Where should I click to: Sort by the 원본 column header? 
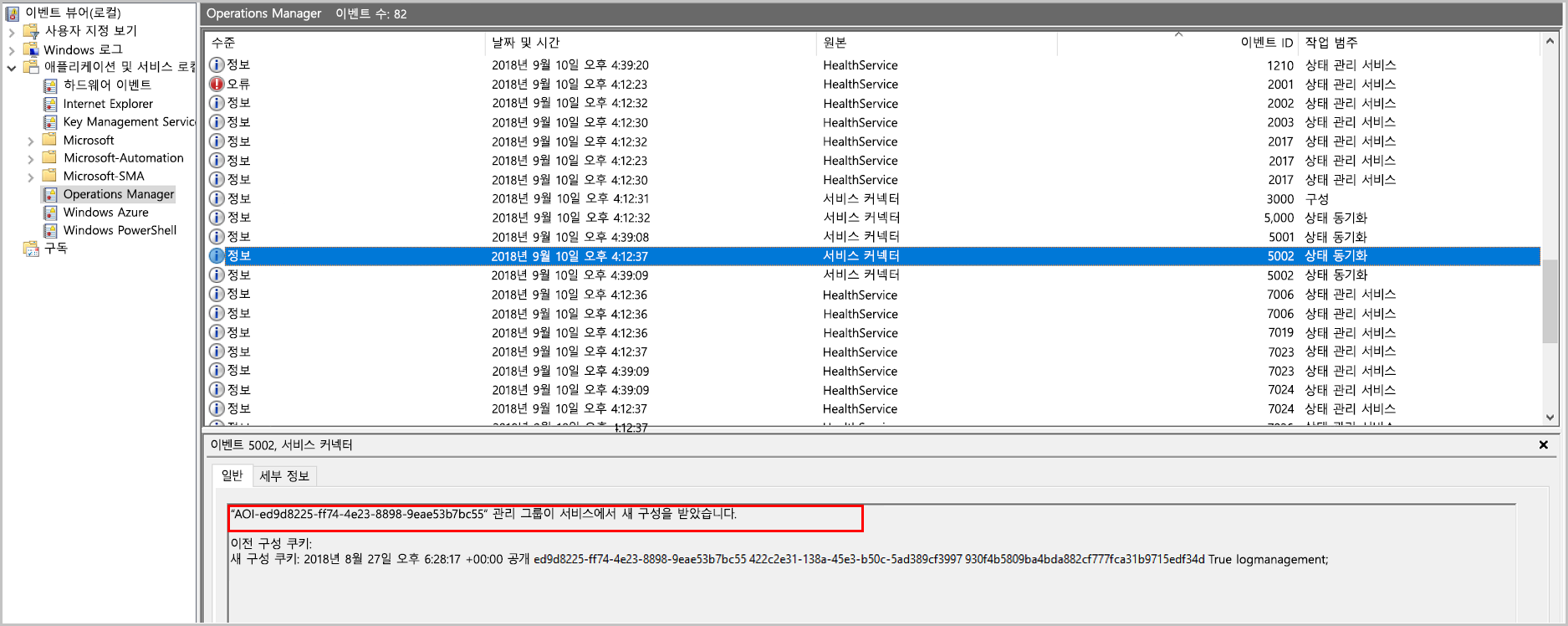(937, 43)
